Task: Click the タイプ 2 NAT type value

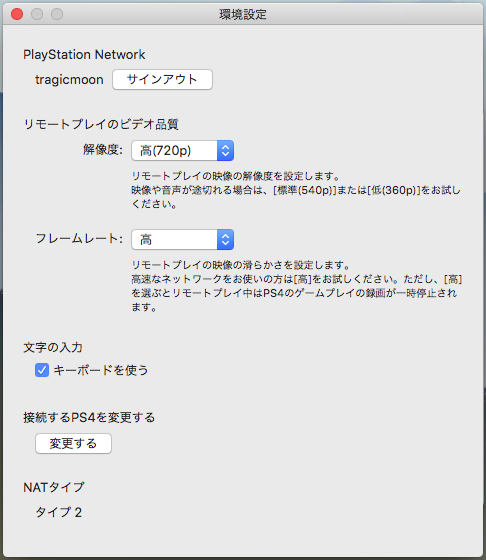Action: [x=59, y=512]
